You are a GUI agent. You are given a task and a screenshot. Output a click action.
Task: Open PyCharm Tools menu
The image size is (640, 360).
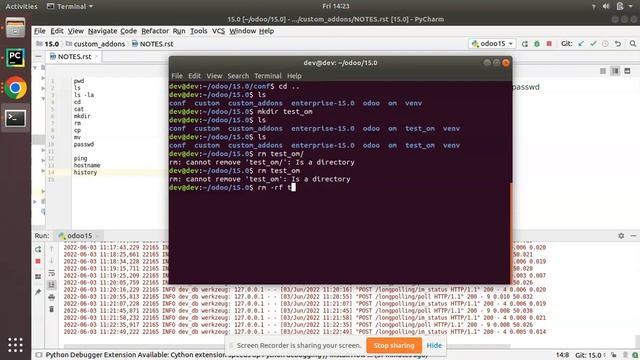[198, 31]
